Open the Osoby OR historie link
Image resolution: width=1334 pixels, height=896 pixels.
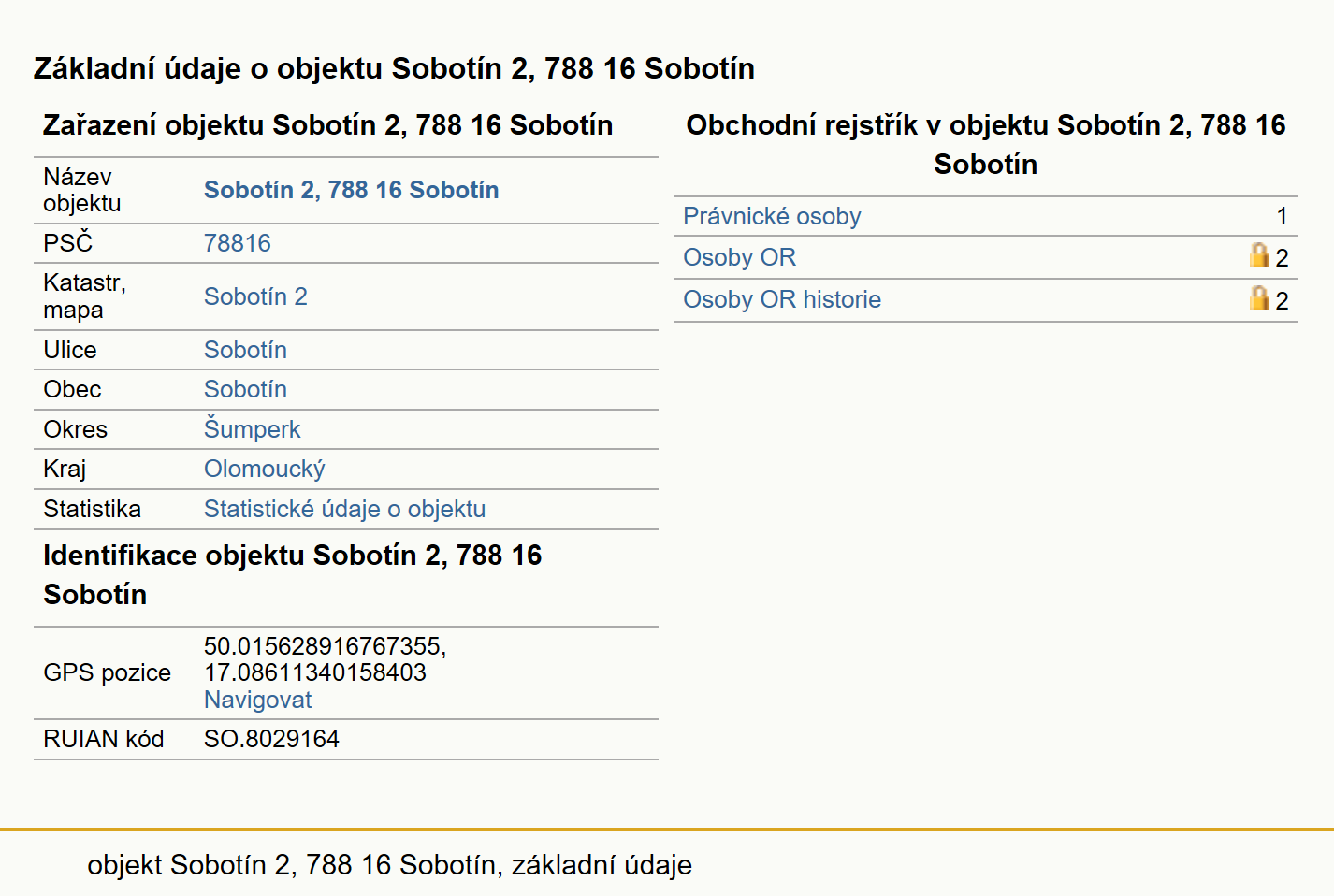click(782, 299)
